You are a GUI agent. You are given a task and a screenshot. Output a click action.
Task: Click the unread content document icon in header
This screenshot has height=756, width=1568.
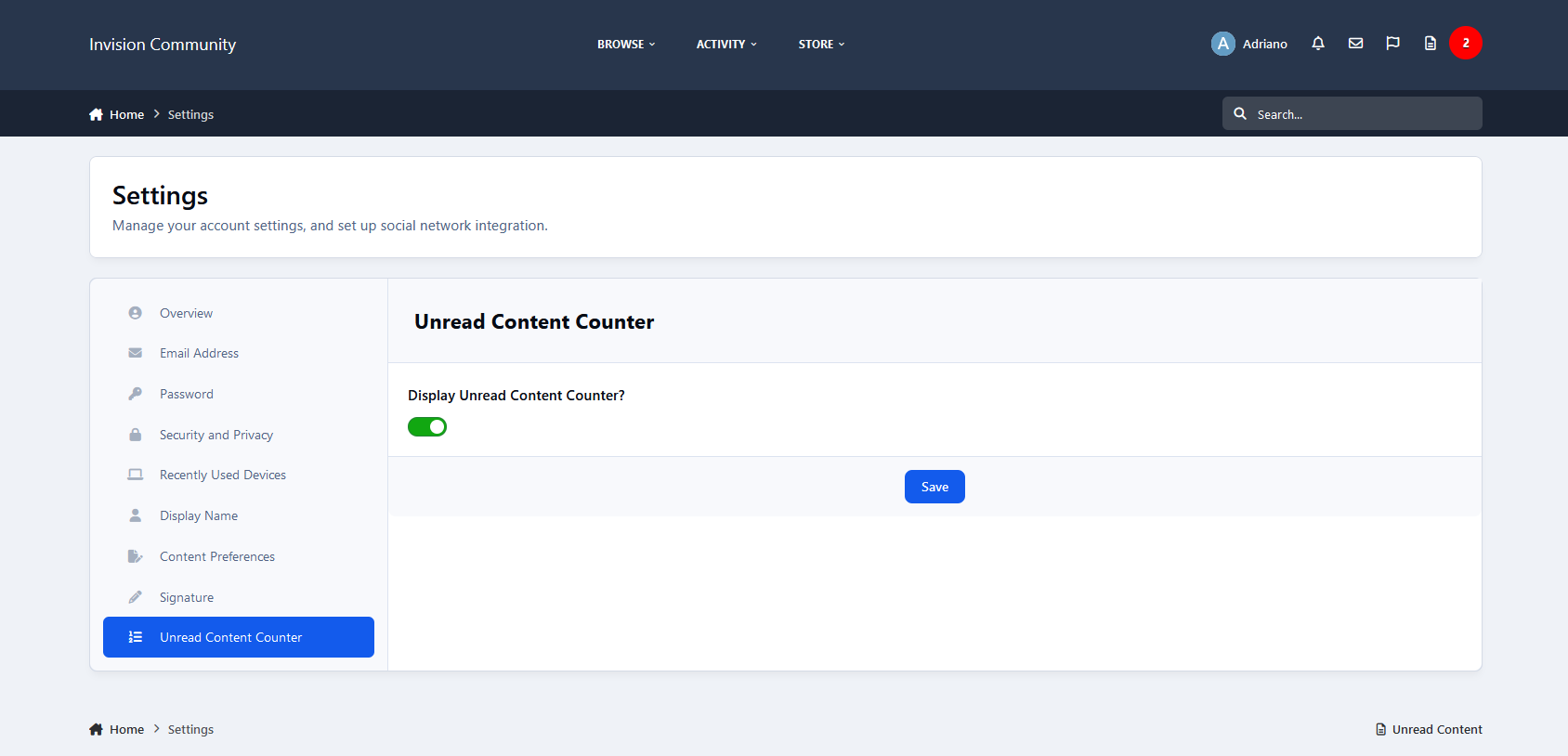(x=1430, y=44)
